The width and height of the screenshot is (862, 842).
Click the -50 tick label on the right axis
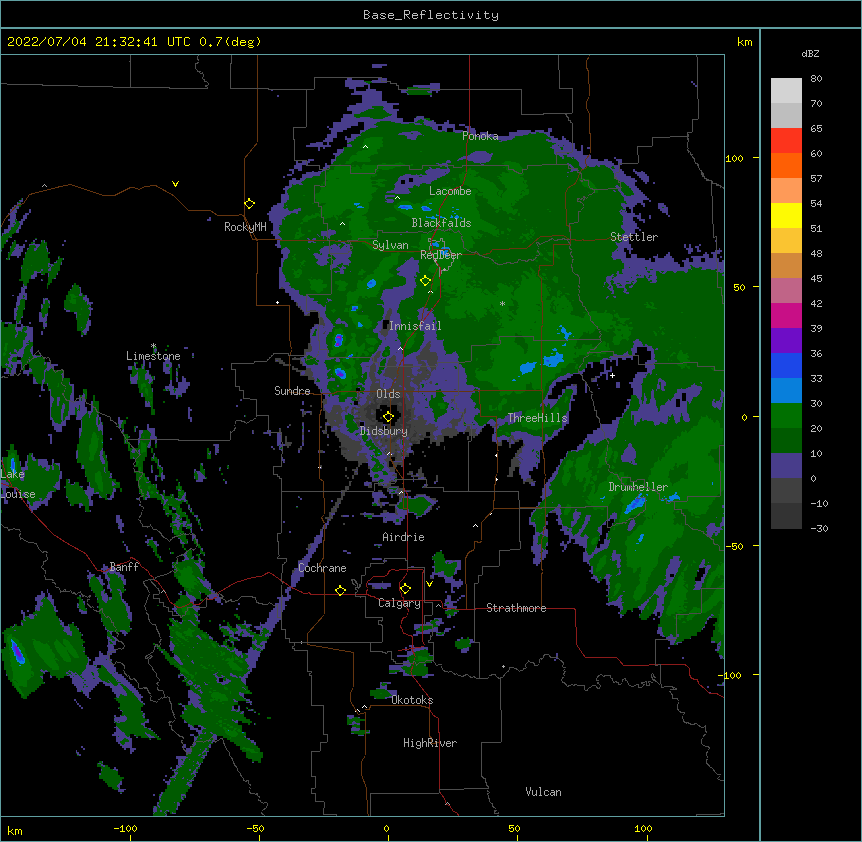point(734,546)
